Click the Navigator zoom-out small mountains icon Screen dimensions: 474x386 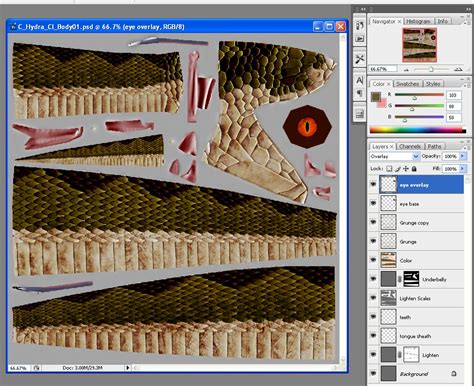pos(406,69)
